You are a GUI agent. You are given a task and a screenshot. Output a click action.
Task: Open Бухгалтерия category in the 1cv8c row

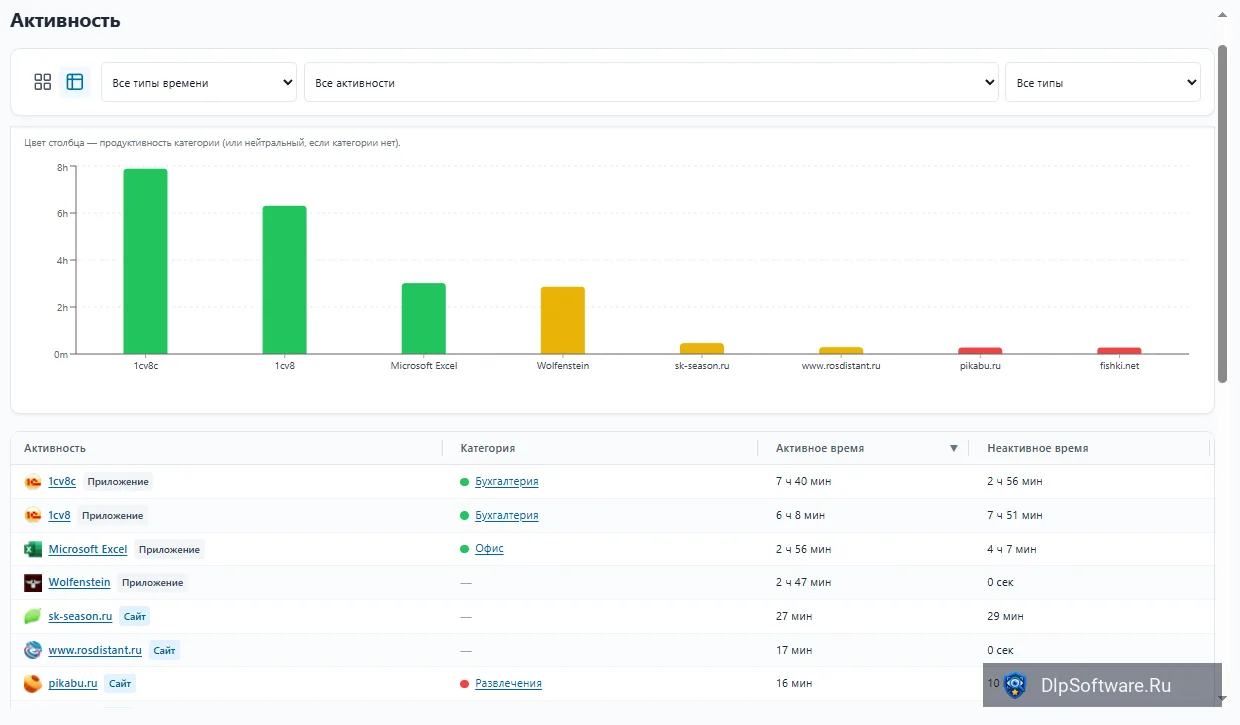coord(507,482)
